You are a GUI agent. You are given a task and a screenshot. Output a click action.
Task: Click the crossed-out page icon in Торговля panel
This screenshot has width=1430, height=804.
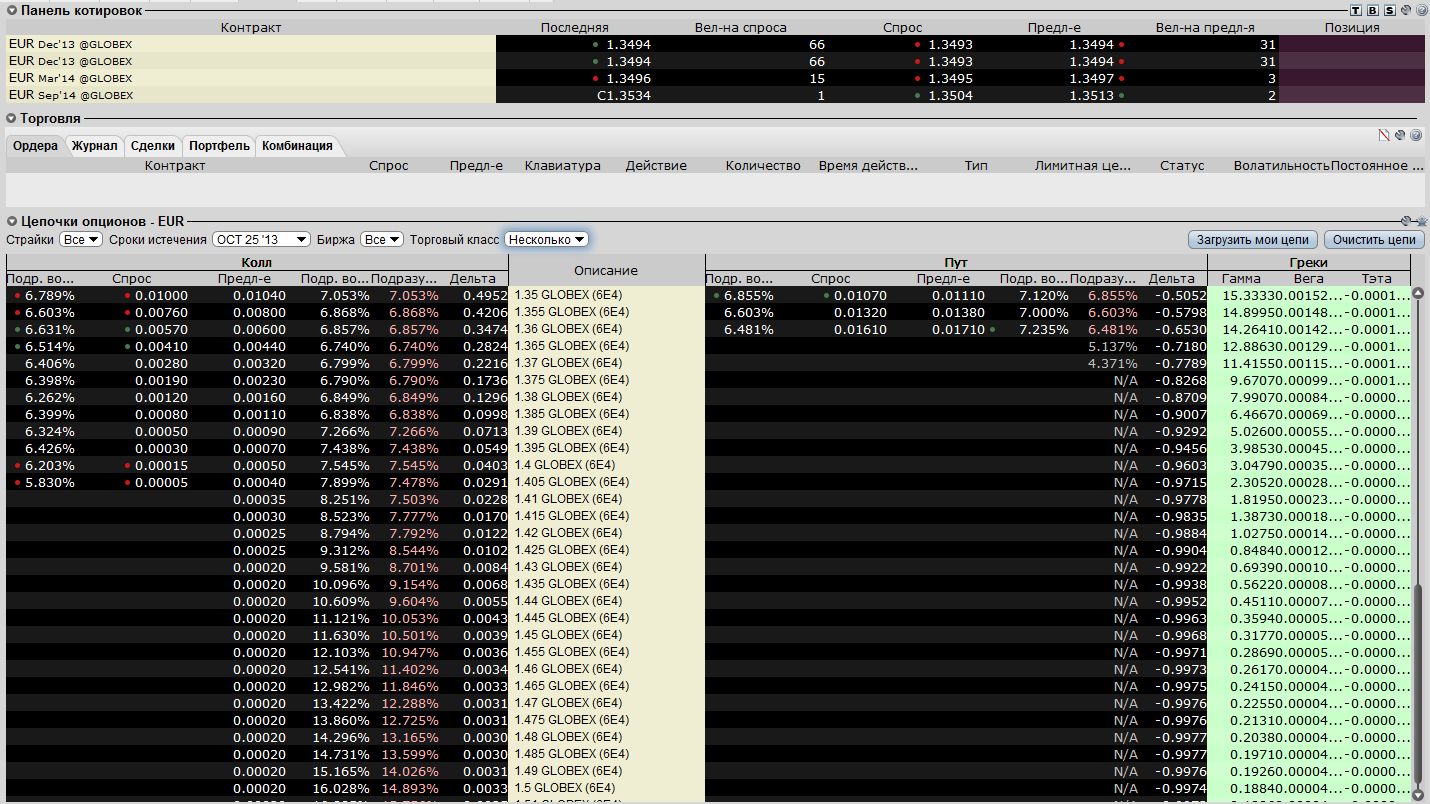(x=1384, y=135)
